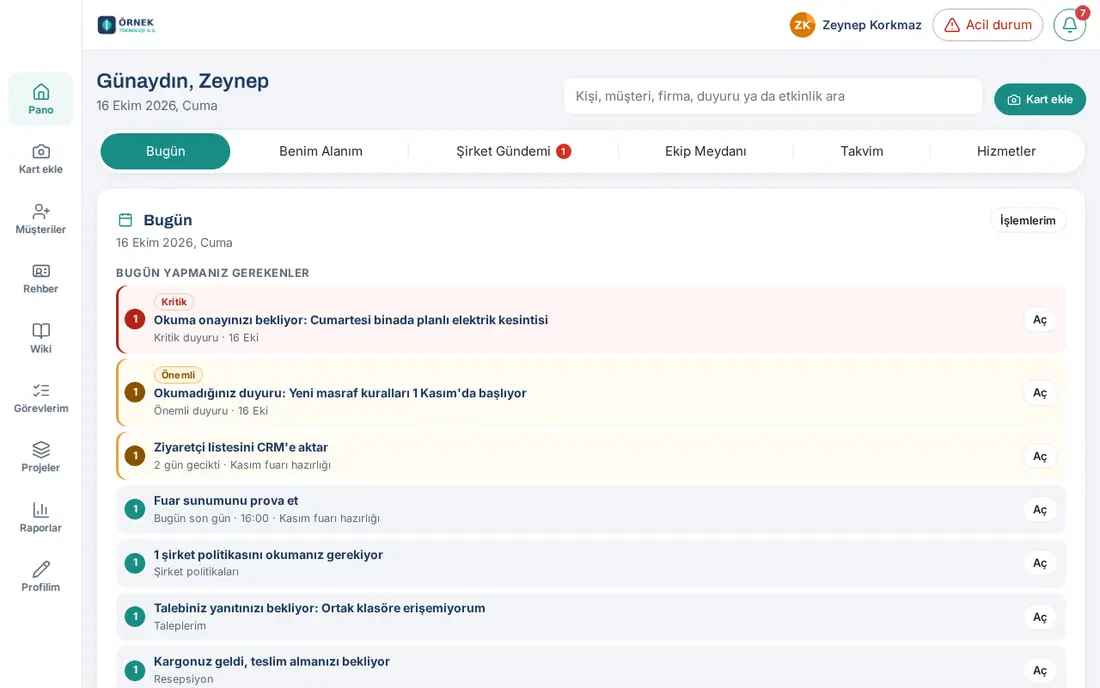Click the teal Kart ekle button
Viewport: 1100px width, 688px height.
click(x=1040, y=100)
